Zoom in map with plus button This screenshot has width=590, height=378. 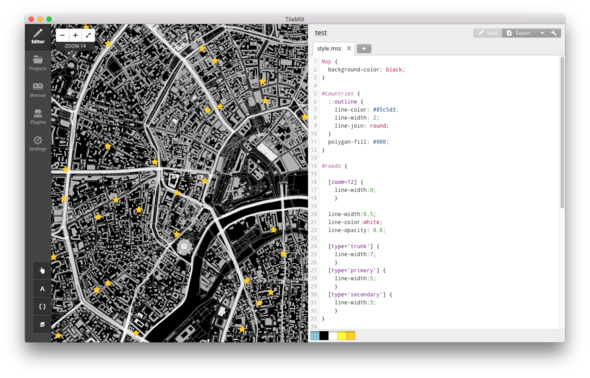tap(75, 35)
